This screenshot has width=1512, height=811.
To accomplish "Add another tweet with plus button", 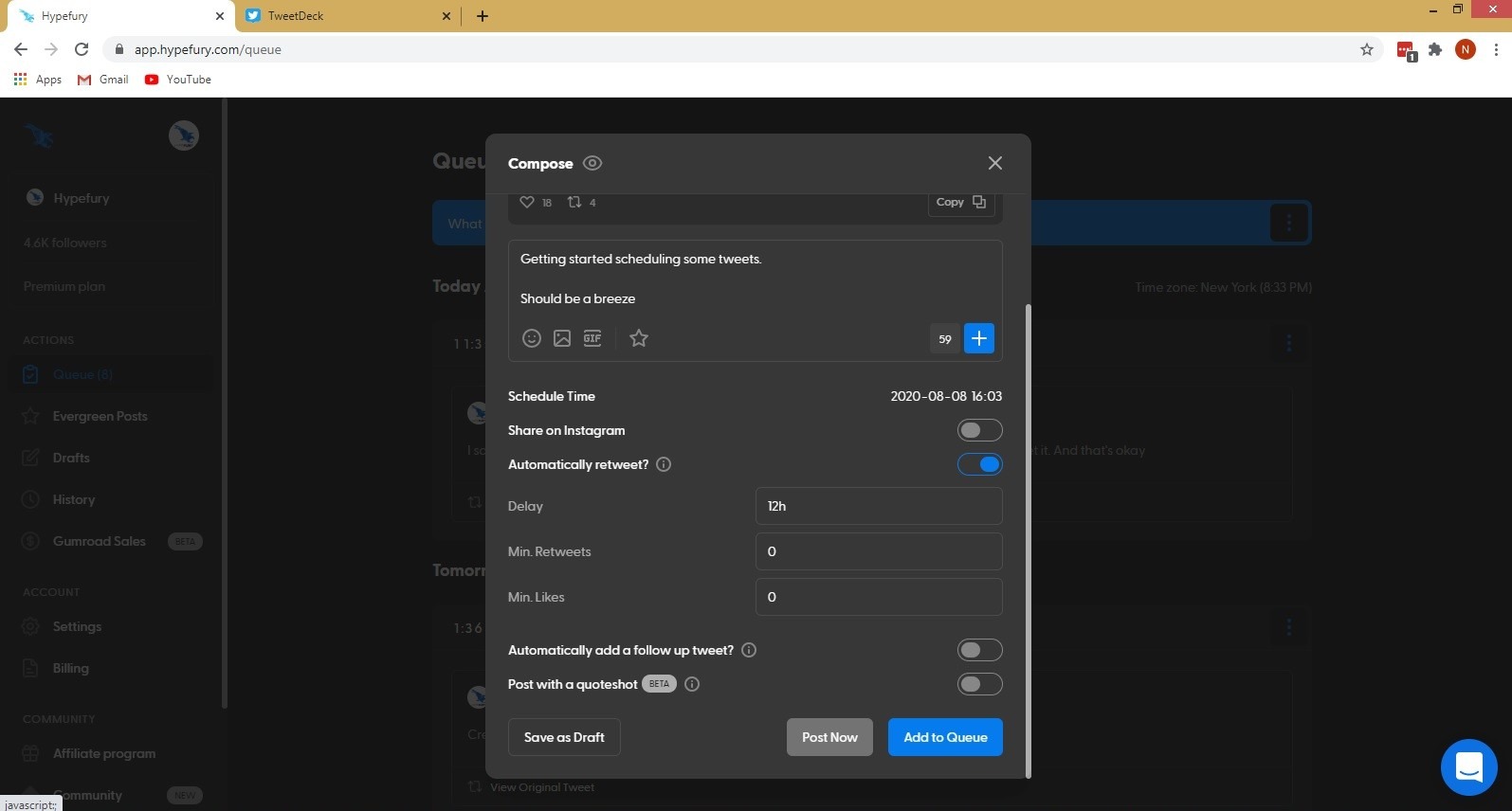I will (x=979, y=338).
